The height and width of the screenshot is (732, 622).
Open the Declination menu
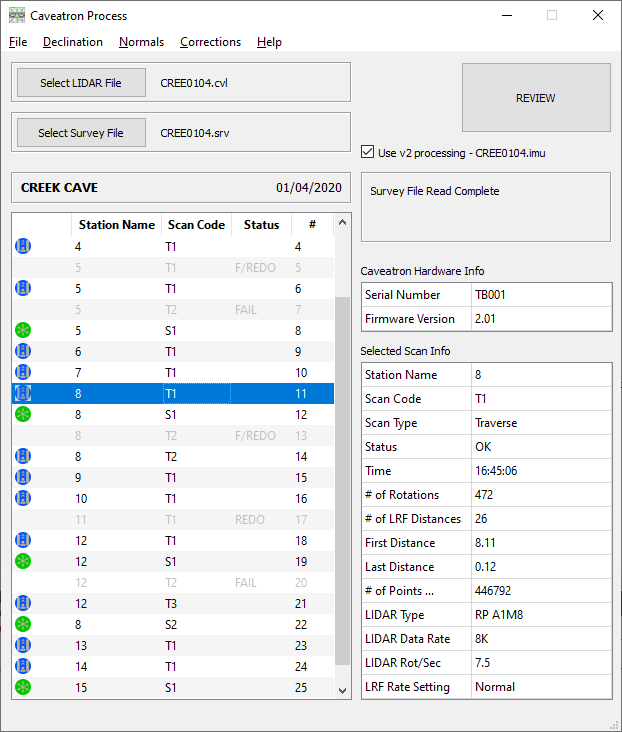(73, 42)
